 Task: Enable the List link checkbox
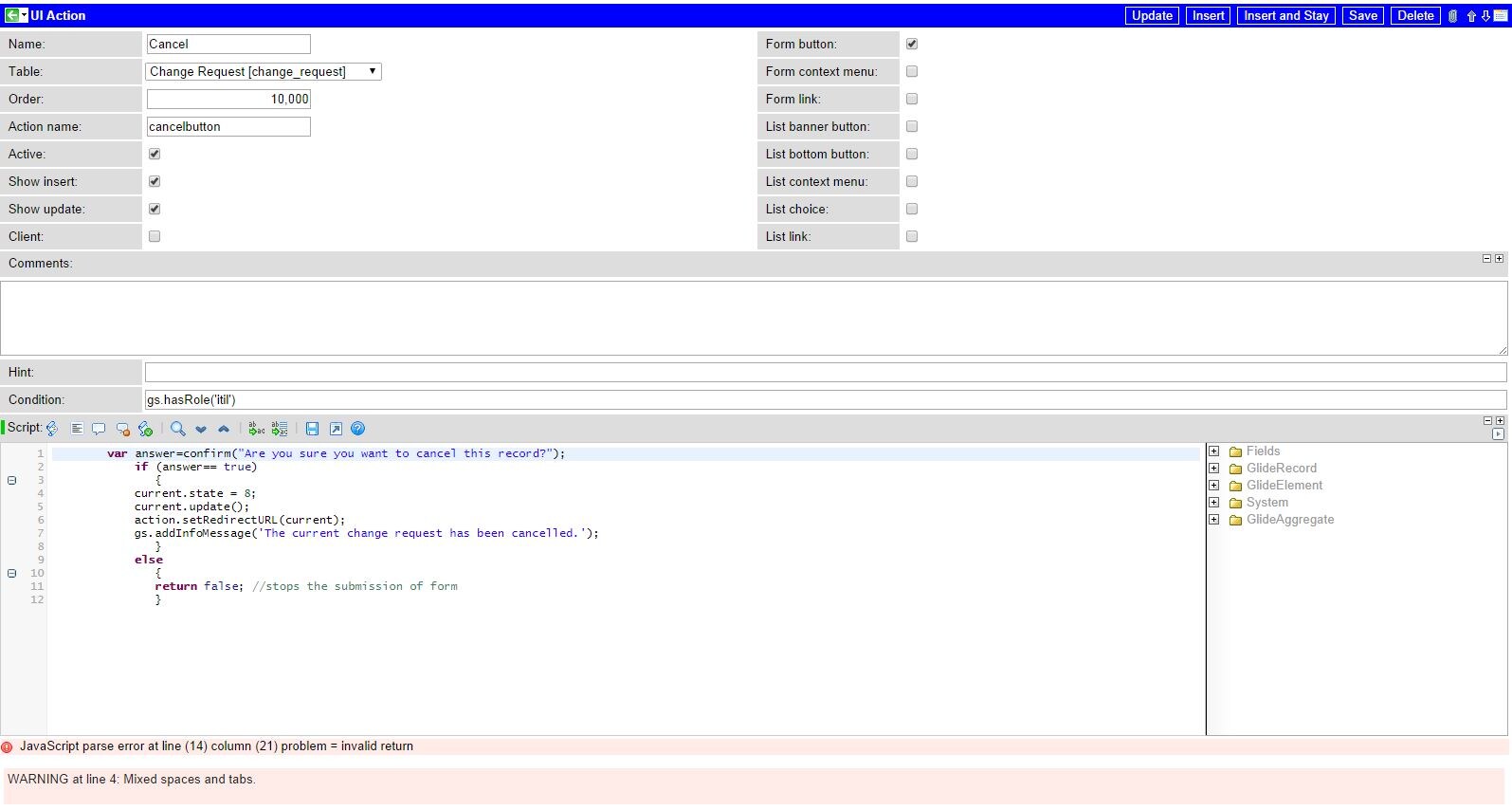pyautogui.click(x=912, y=236)
